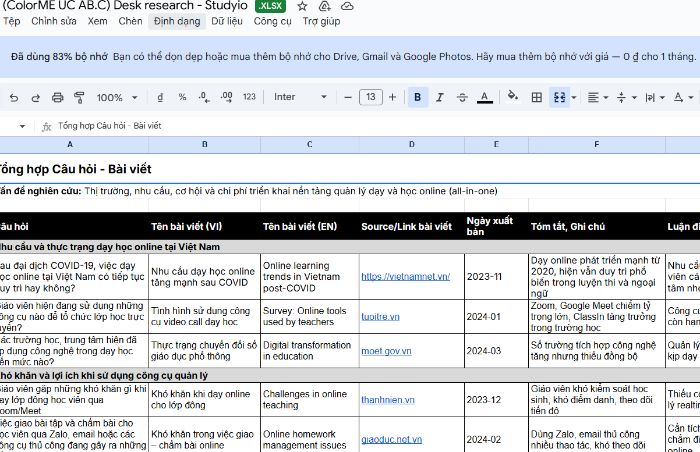Increase font size with plus button
Screen dimensions: 700x452
(392, 97)
